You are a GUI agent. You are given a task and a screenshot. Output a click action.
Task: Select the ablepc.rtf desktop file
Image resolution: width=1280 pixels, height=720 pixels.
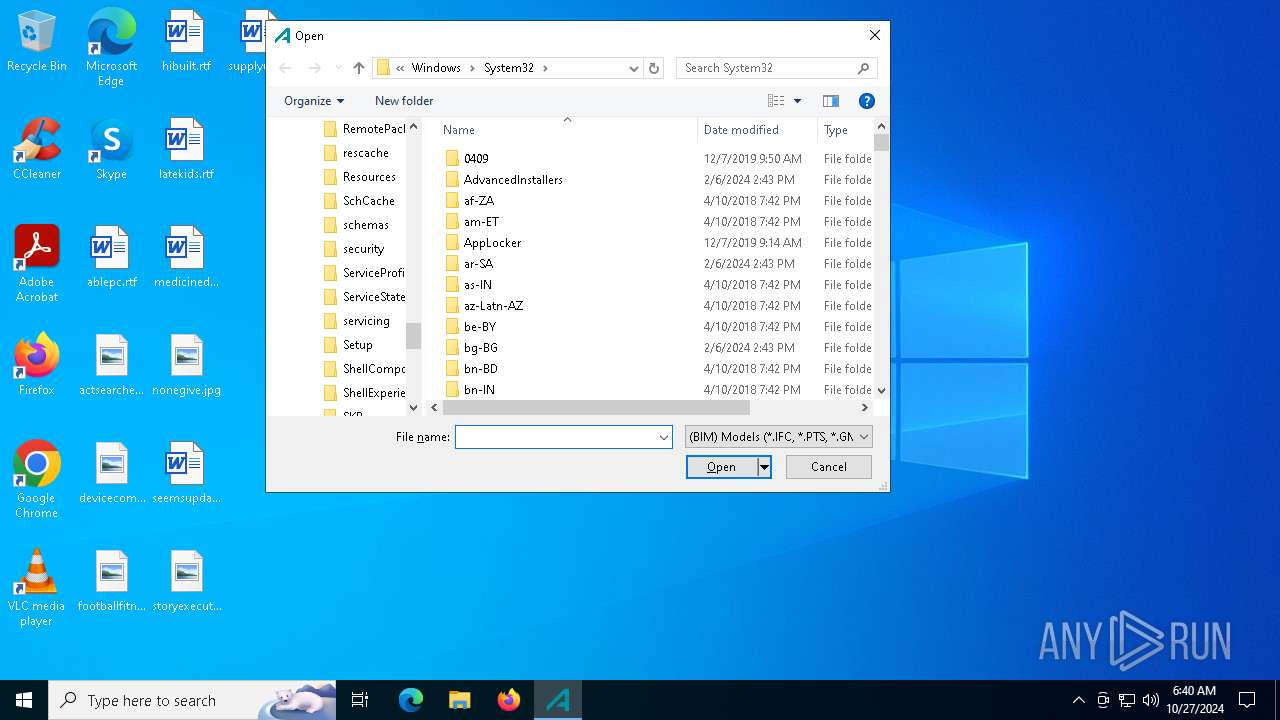[x=111, y=258]
